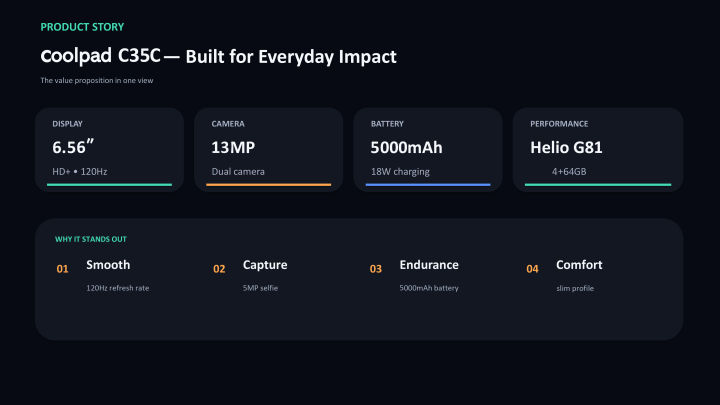Image resolution: width=720 pixels, height=405 pixels.
Task: Click the green bar under Performance card
Action: (x=598, y=185)
